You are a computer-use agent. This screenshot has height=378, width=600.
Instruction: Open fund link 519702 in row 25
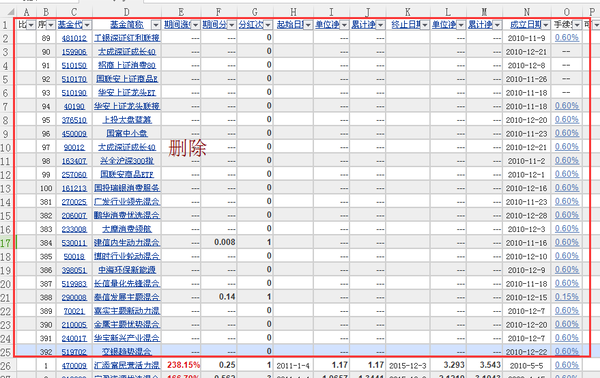74,352
